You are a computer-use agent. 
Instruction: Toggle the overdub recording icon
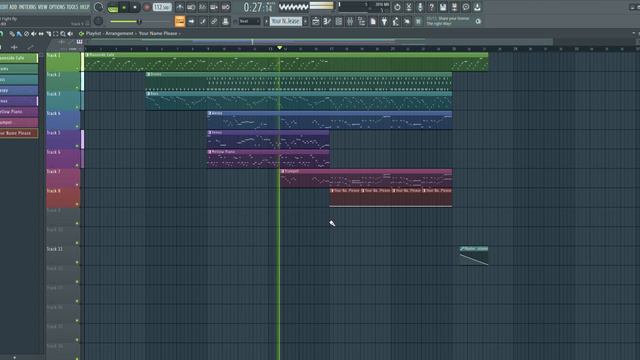click(x=214, y=7)
